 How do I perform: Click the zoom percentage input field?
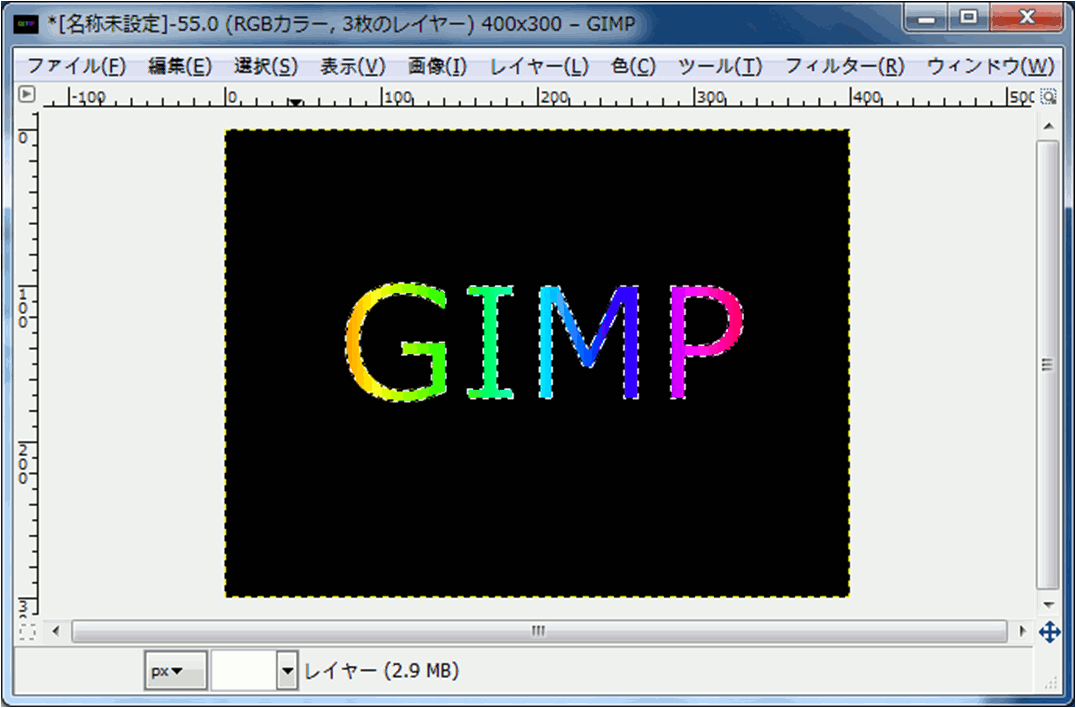tap(243, 672)
